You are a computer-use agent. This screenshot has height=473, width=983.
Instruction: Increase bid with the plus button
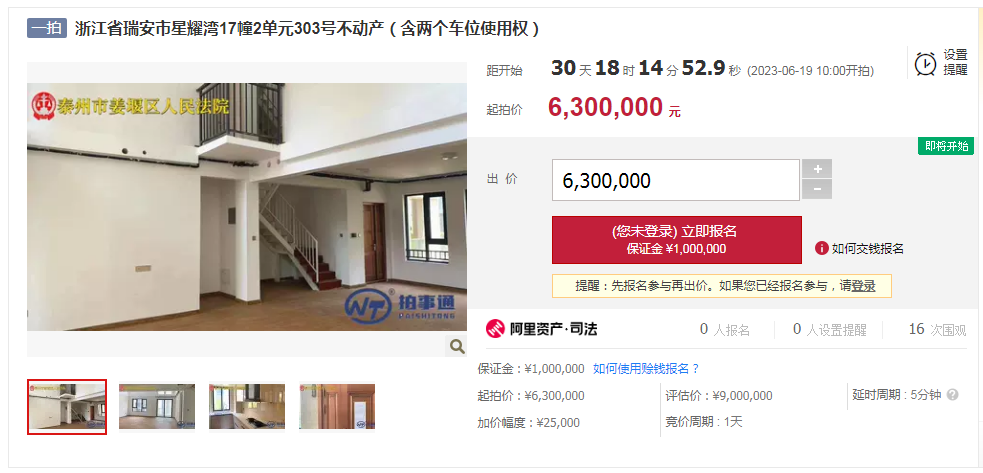(817, 169)
